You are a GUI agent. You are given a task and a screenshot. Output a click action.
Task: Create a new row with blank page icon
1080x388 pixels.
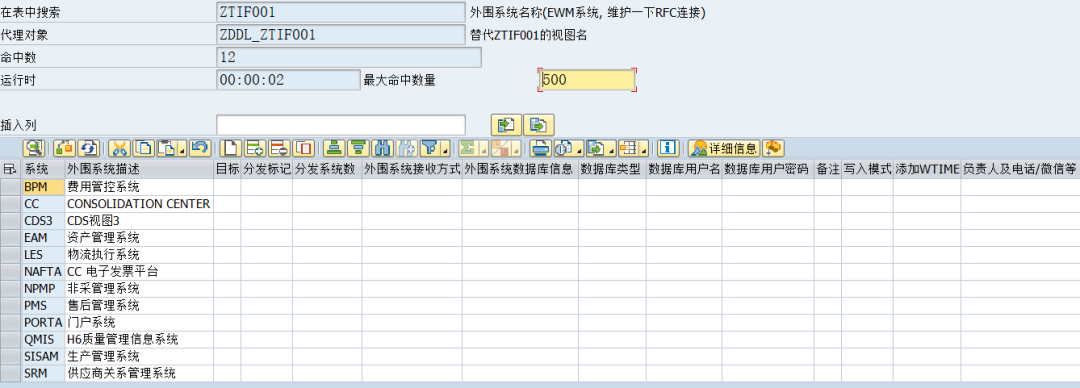pos(231,148)
